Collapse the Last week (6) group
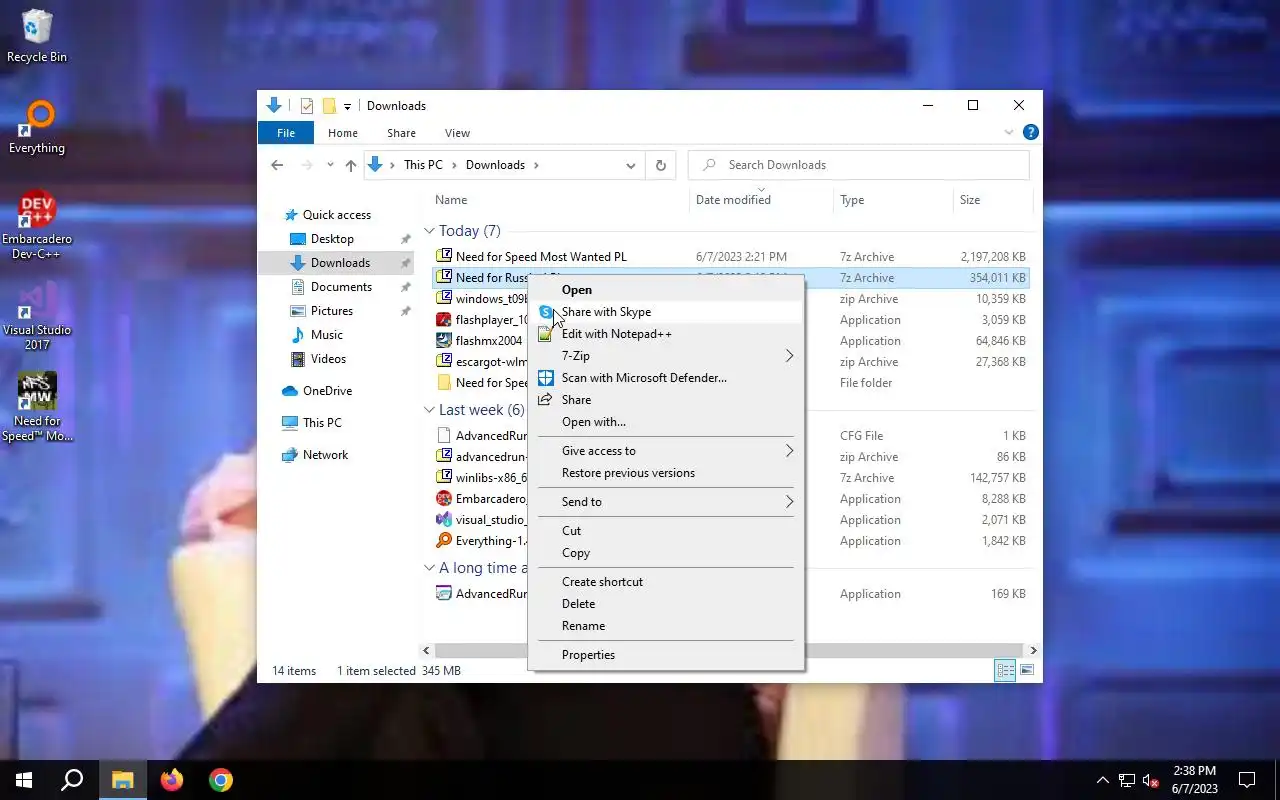Screen dimensions: 1280x800 [429, 410]
